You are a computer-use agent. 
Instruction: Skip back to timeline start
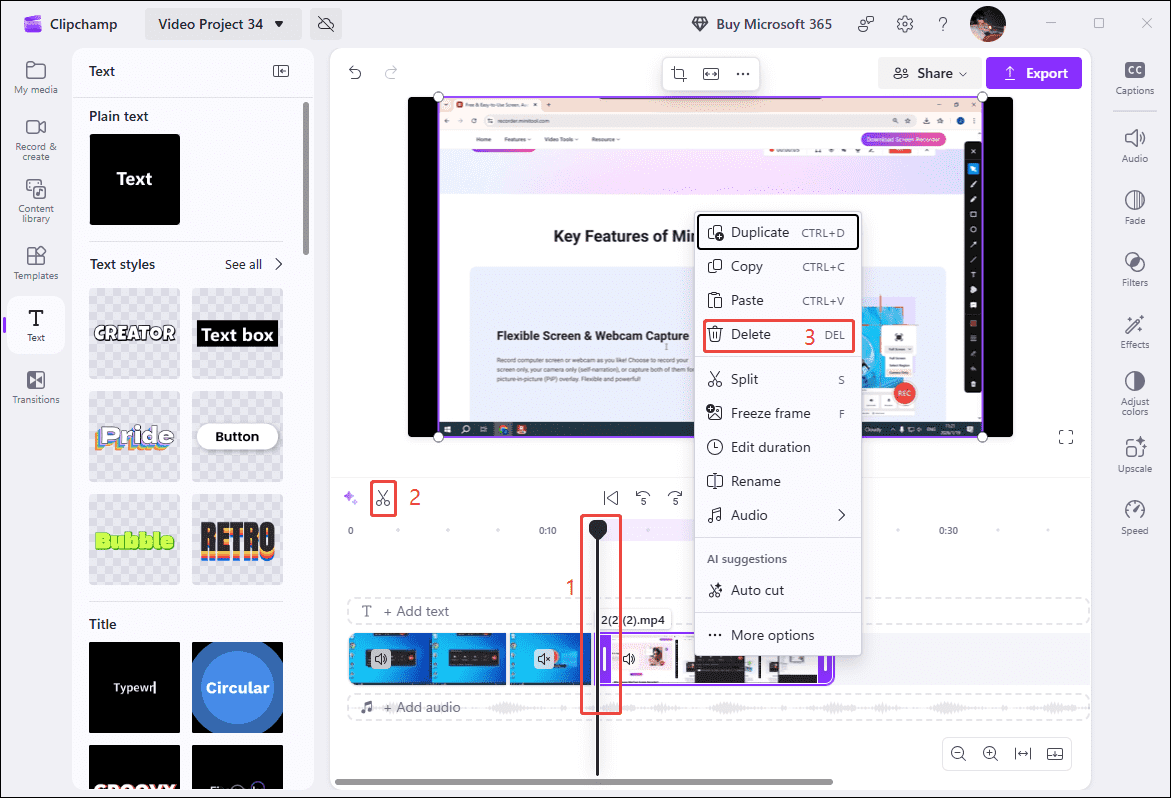(610, 498)
